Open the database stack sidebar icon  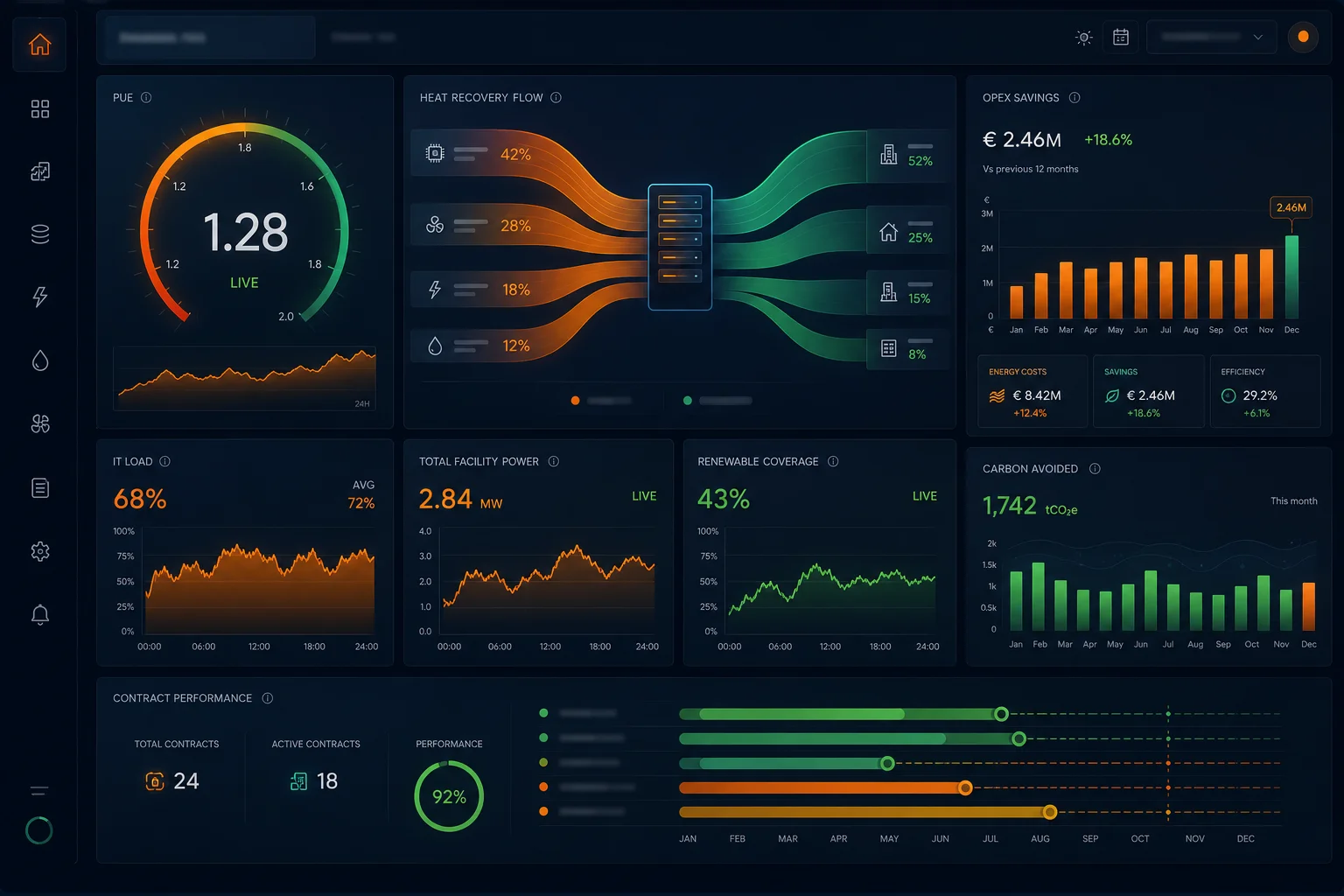(x=40, y=234)
